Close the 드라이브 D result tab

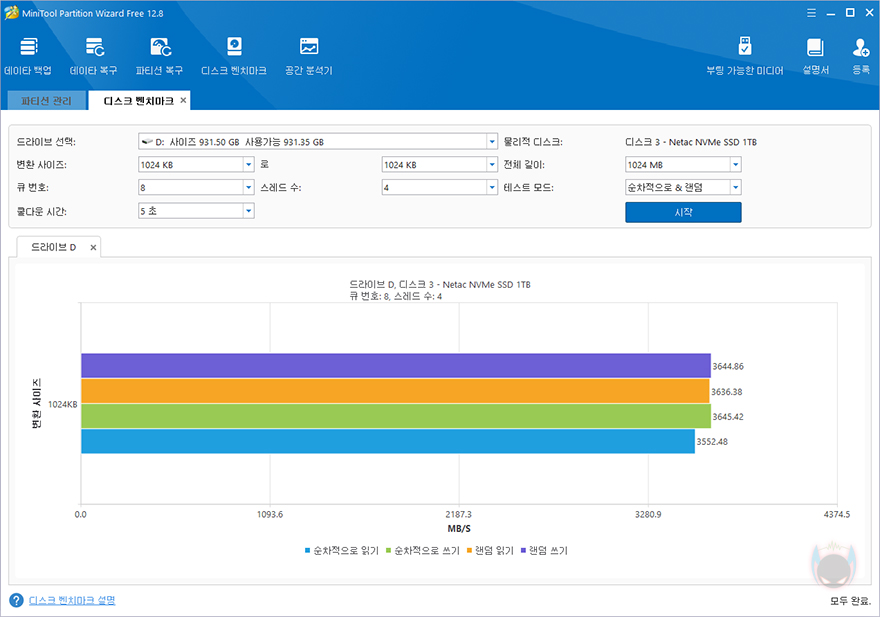(x=93, y=247)
